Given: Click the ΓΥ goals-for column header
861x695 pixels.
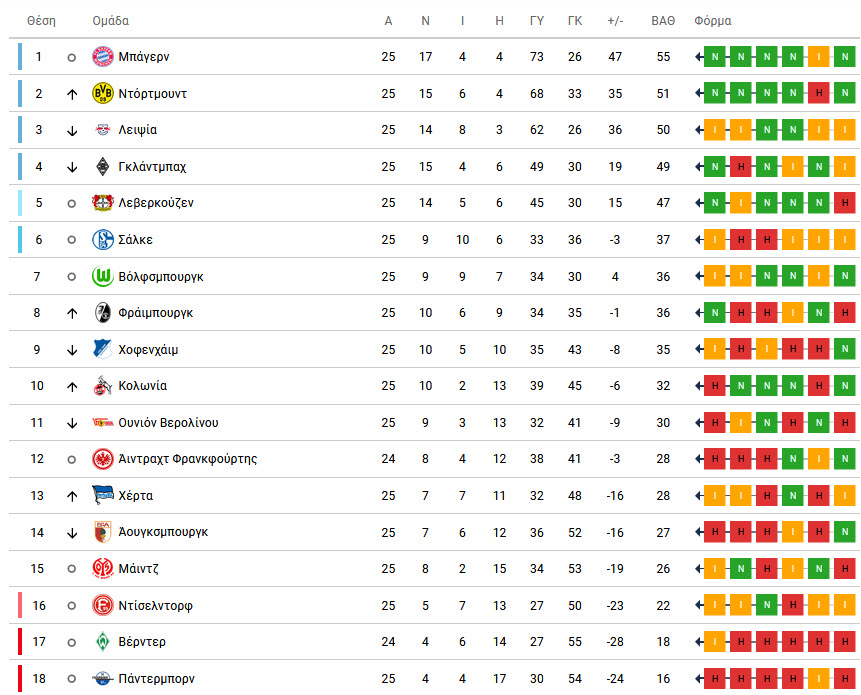Looking at the screenshot, I should tap(536, 21).
